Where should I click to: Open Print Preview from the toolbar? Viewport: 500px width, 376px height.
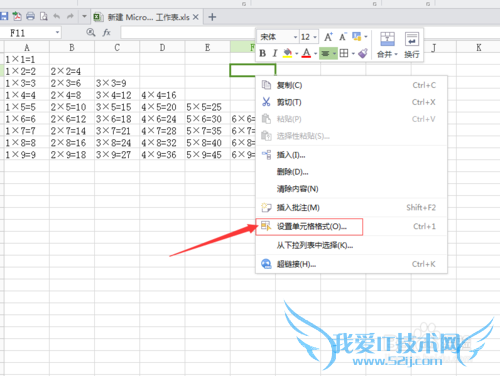pos(44,16)
